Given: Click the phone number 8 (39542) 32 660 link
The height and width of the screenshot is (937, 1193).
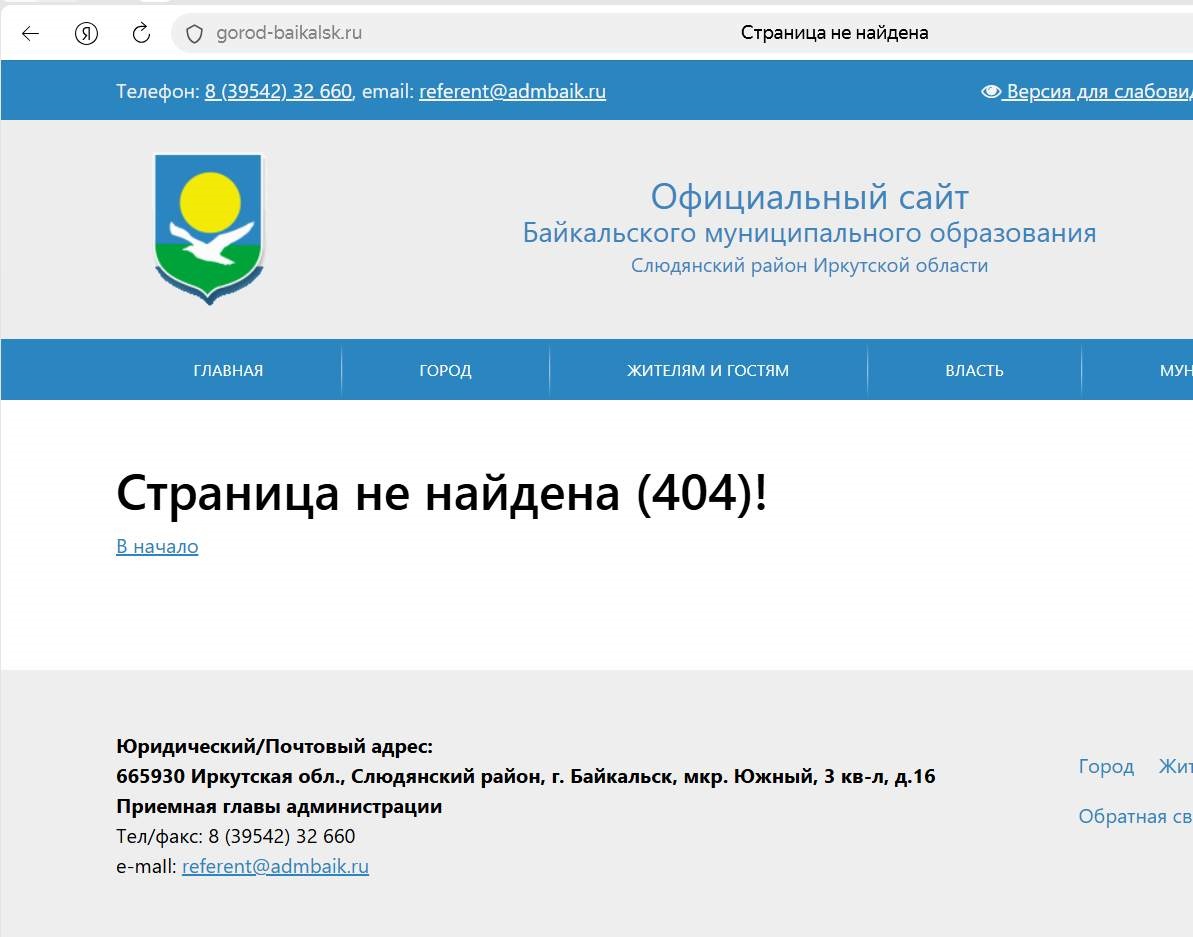Looking at the screenshot, I should coord(278,92).
